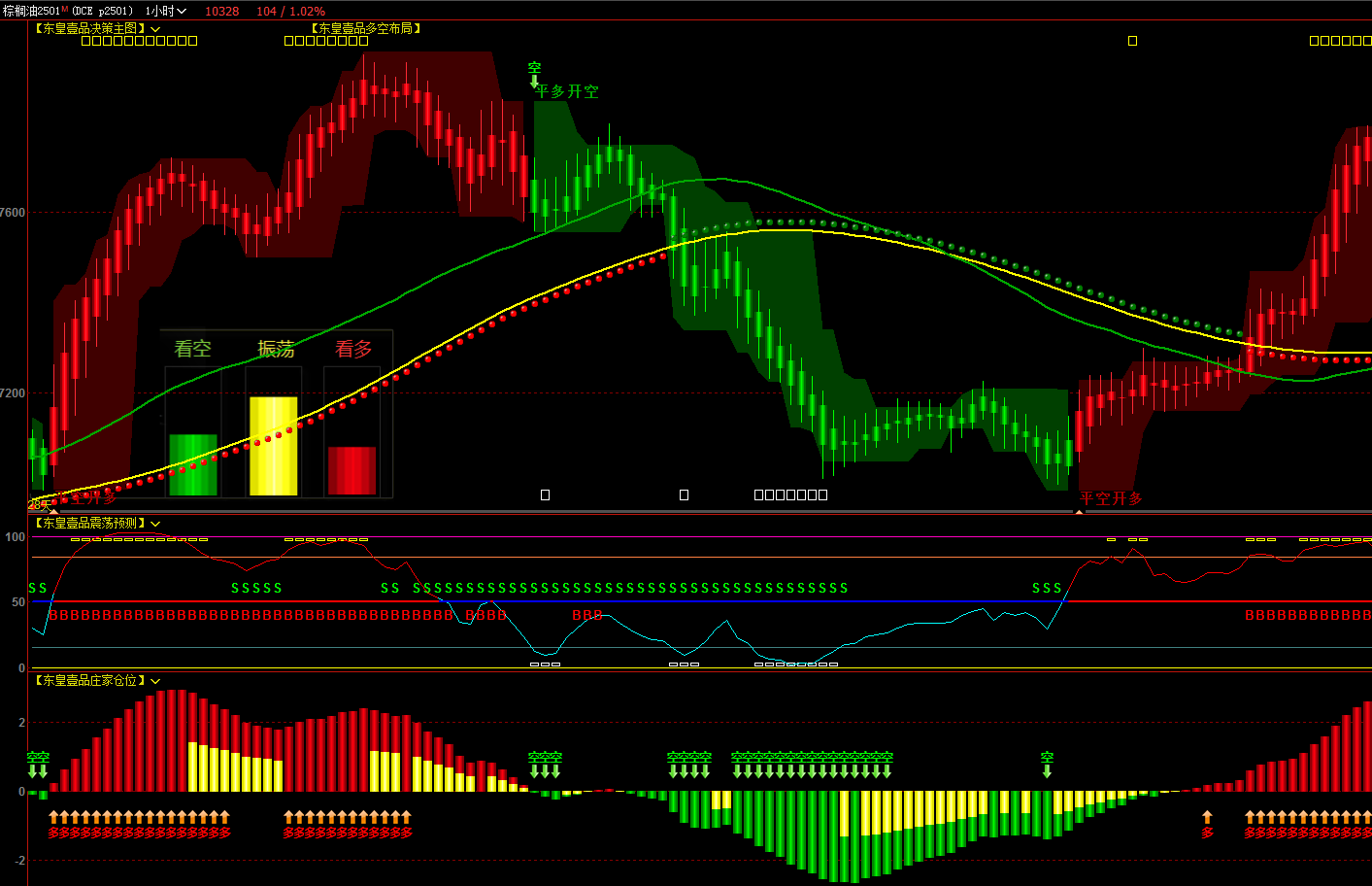Click the red M marker beside 棕榈油2501

click(65, 9)
